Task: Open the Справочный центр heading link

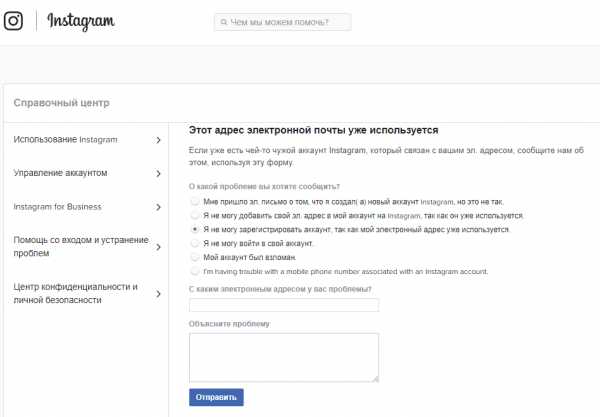Action: [x=62, y=103]
